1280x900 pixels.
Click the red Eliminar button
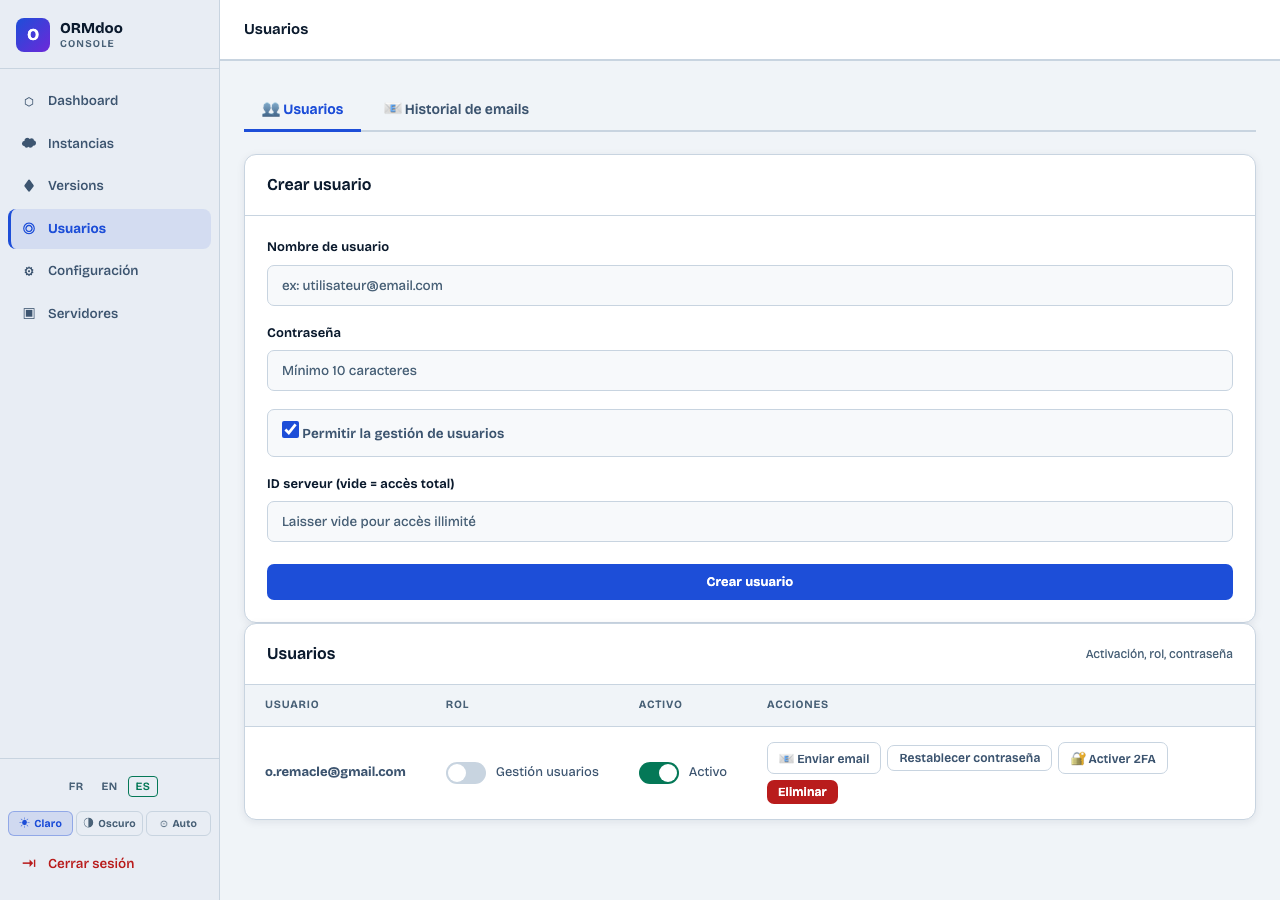click(802, 792)
